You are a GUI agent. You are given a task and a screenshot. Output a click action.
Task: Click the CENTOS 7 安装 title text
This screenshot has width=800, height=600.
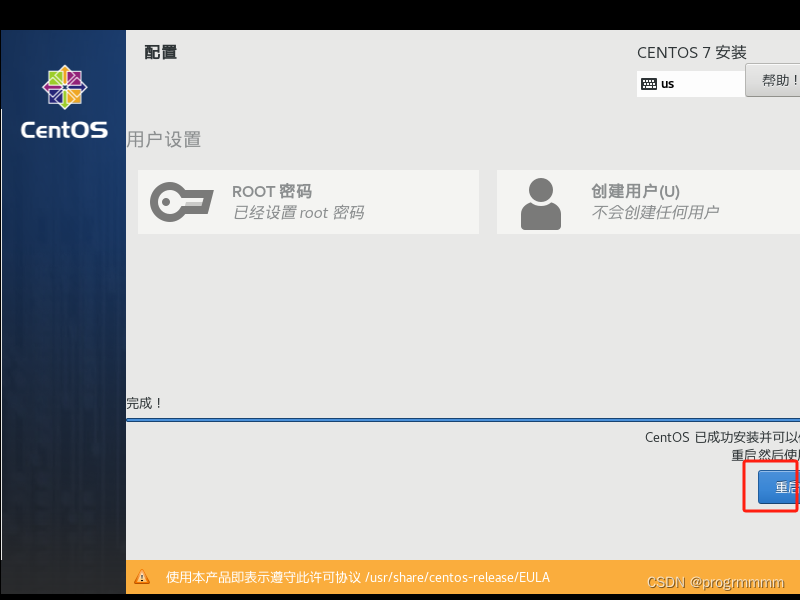coord(692,53)
